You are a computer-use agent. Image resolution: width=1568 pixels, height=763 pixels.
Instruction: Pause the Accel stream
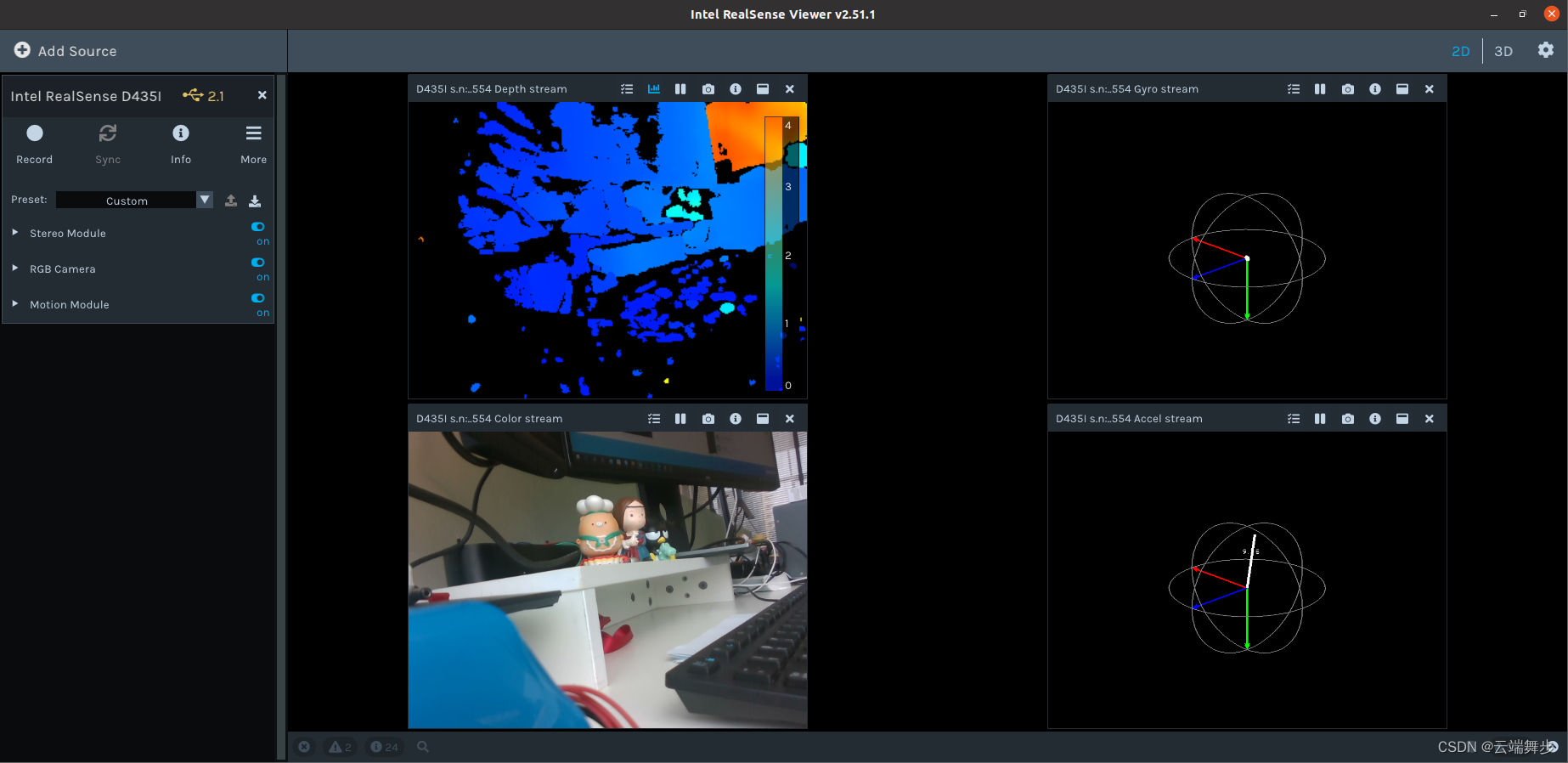[x=1320, y=419]
